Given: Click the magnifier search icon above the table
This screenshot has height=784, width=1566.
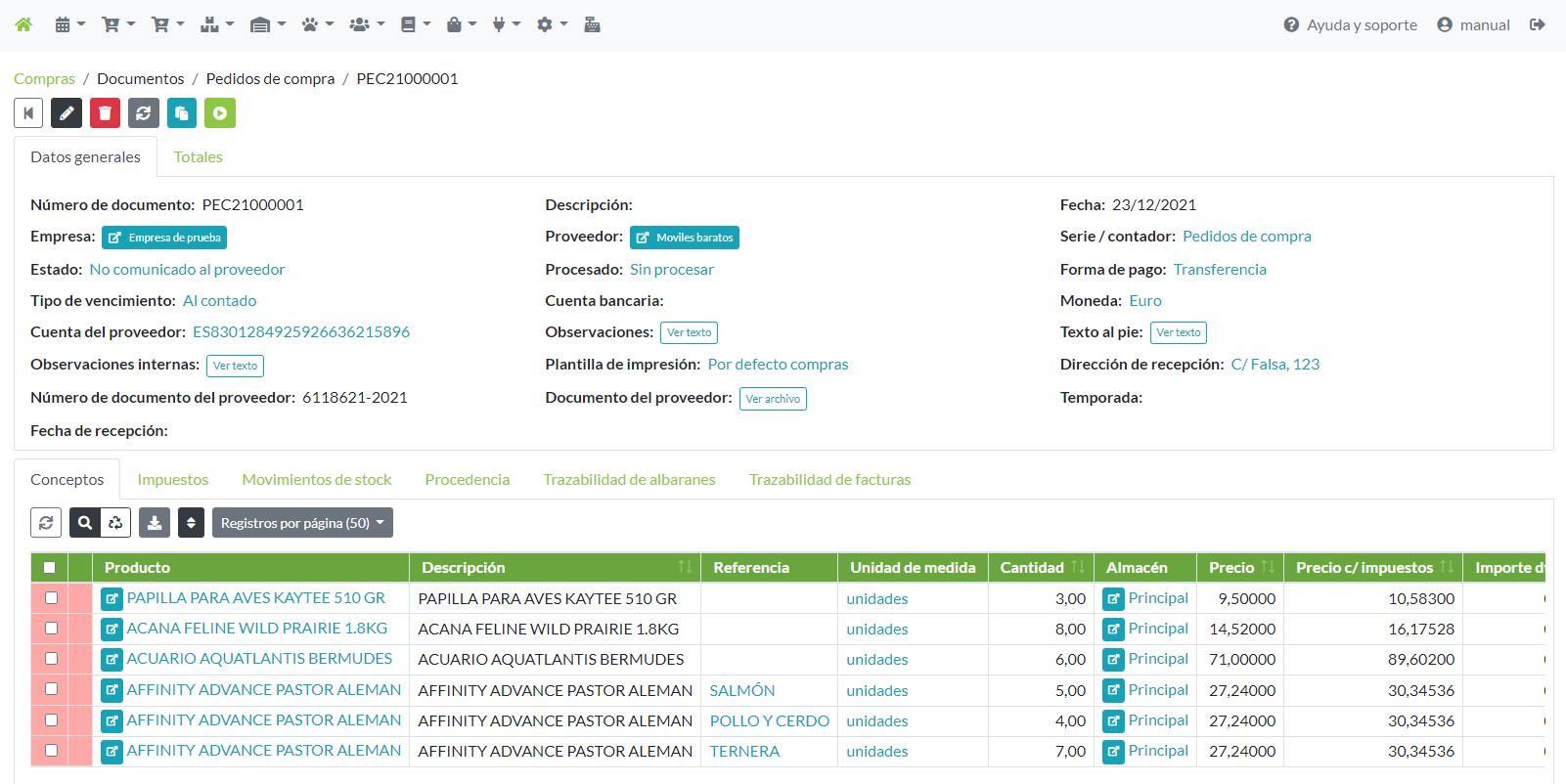Looking at the screenshot, I should (x=85, y=523).
